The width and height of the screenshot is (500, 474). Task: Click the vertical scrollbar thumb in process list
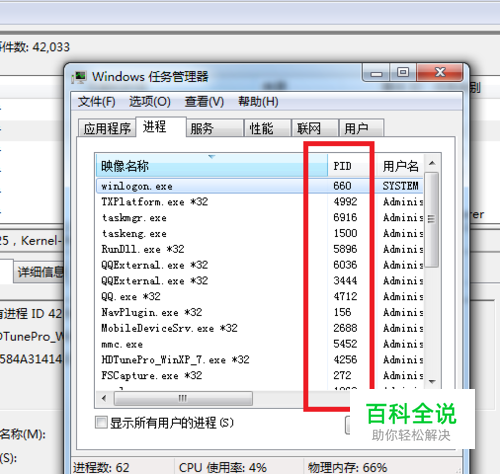point(432,219)
